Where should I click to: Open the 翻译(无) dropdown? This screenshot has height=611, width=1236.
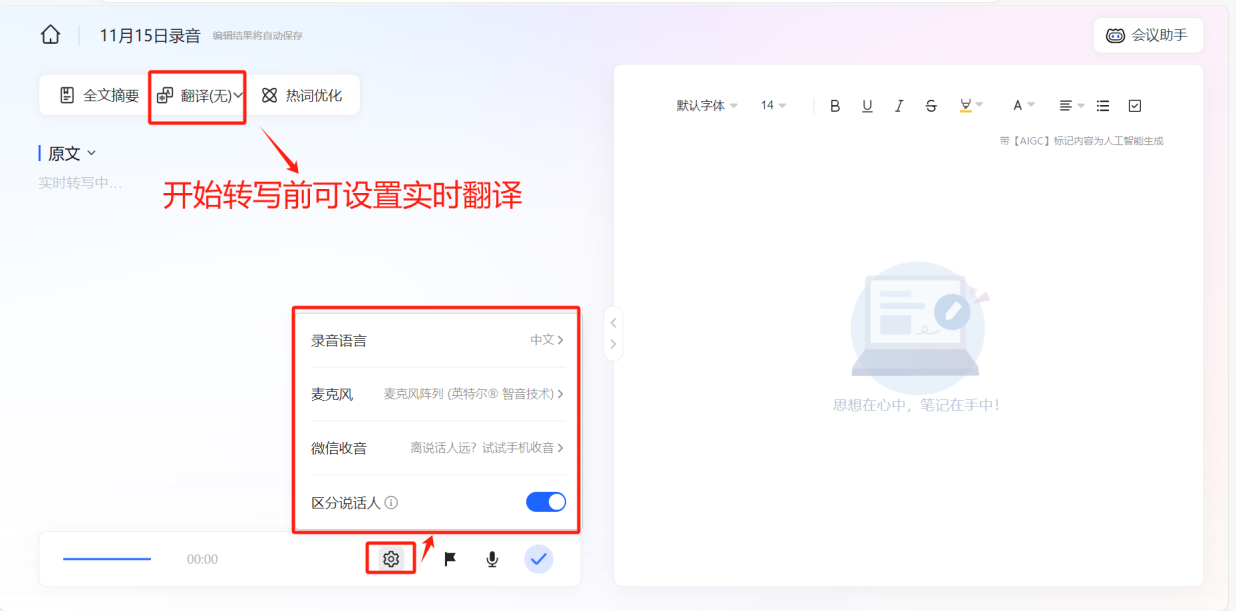[199, 96]
